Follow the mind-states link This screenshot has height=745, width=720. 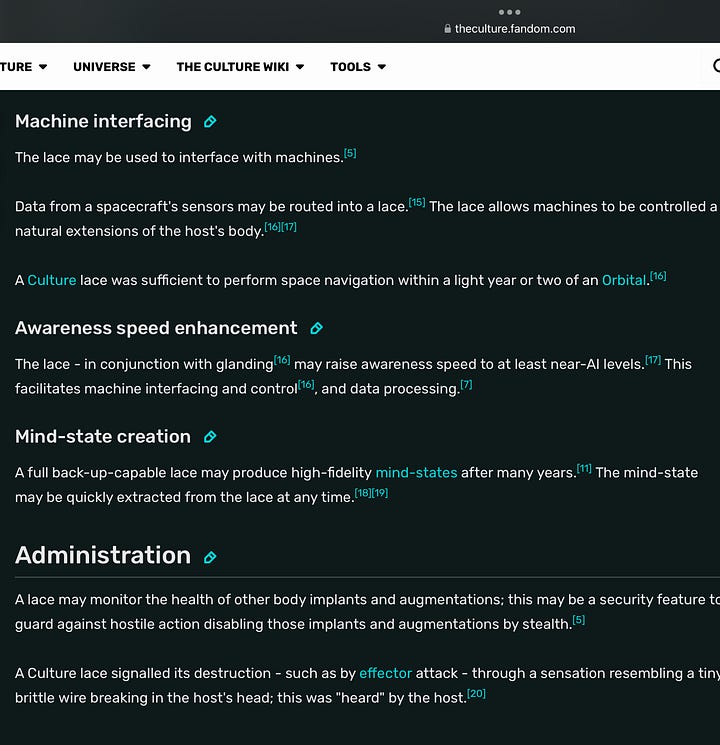tap(416, 473)
